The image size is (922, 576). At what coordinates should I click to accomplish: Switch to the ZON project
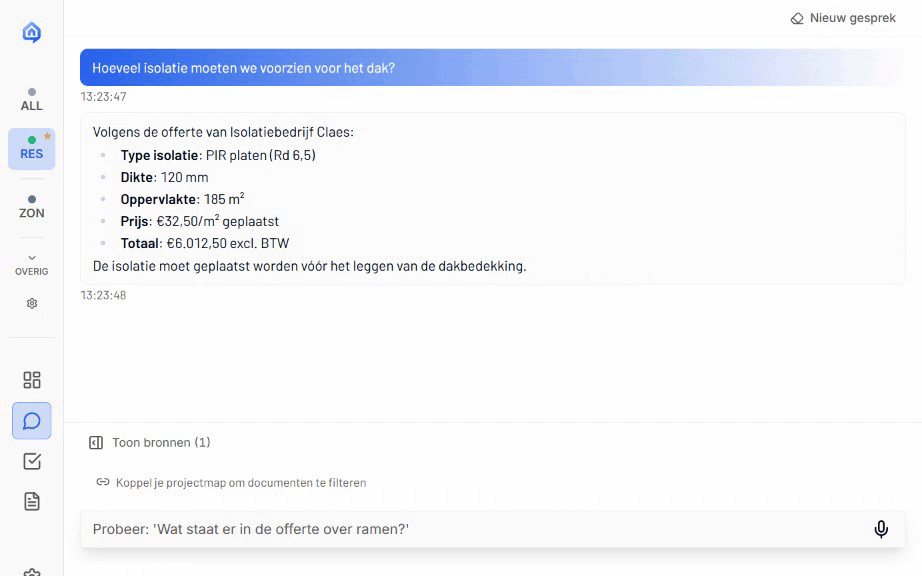32,207
